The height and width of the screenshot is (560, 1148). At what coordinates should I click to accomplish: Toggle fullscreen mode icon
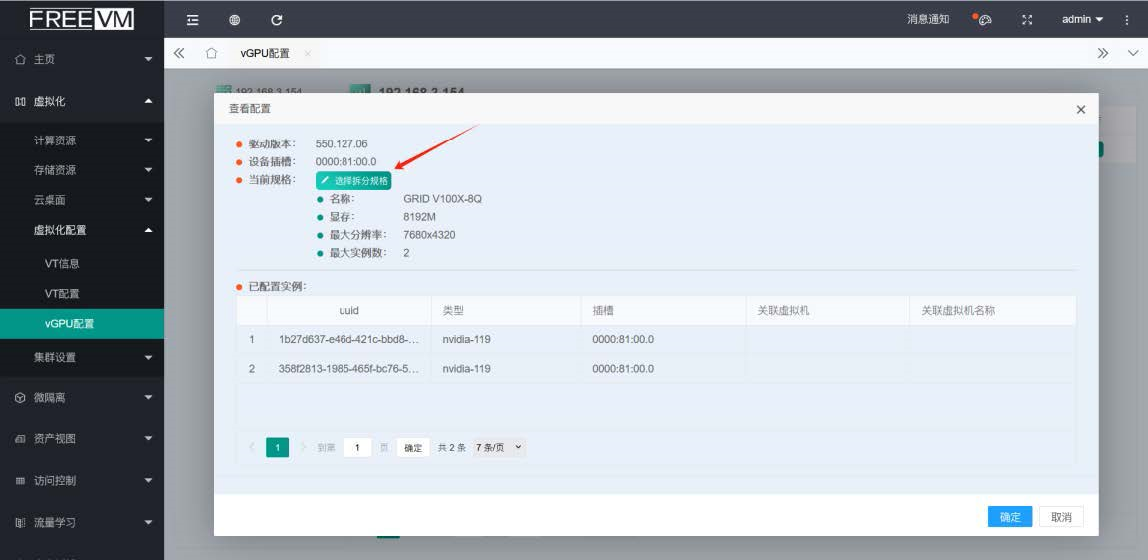[x=1027, y=20]
